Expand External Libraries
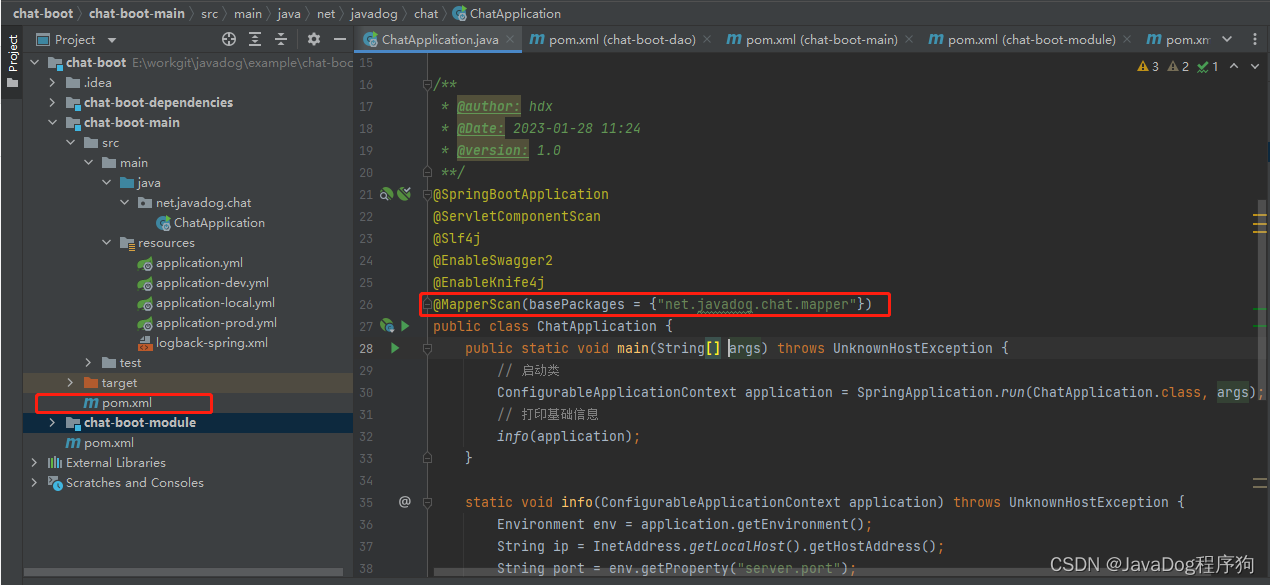 pos(35,462)
